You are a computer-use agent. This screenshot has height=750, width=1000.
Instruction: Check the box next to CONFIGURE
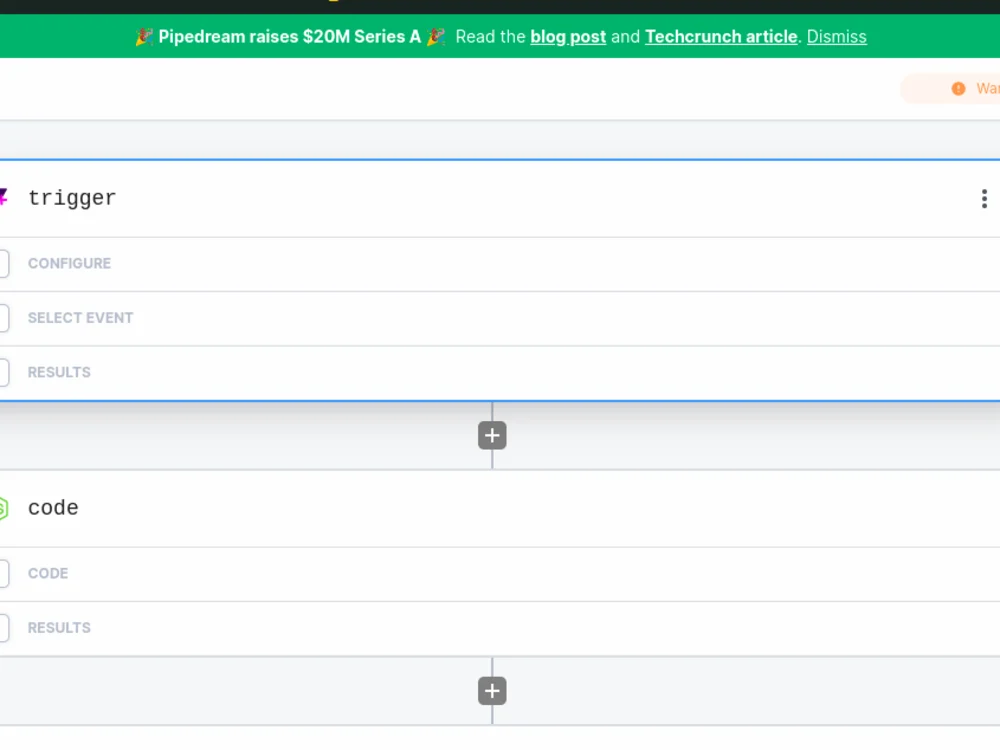(x=2, y=263)
